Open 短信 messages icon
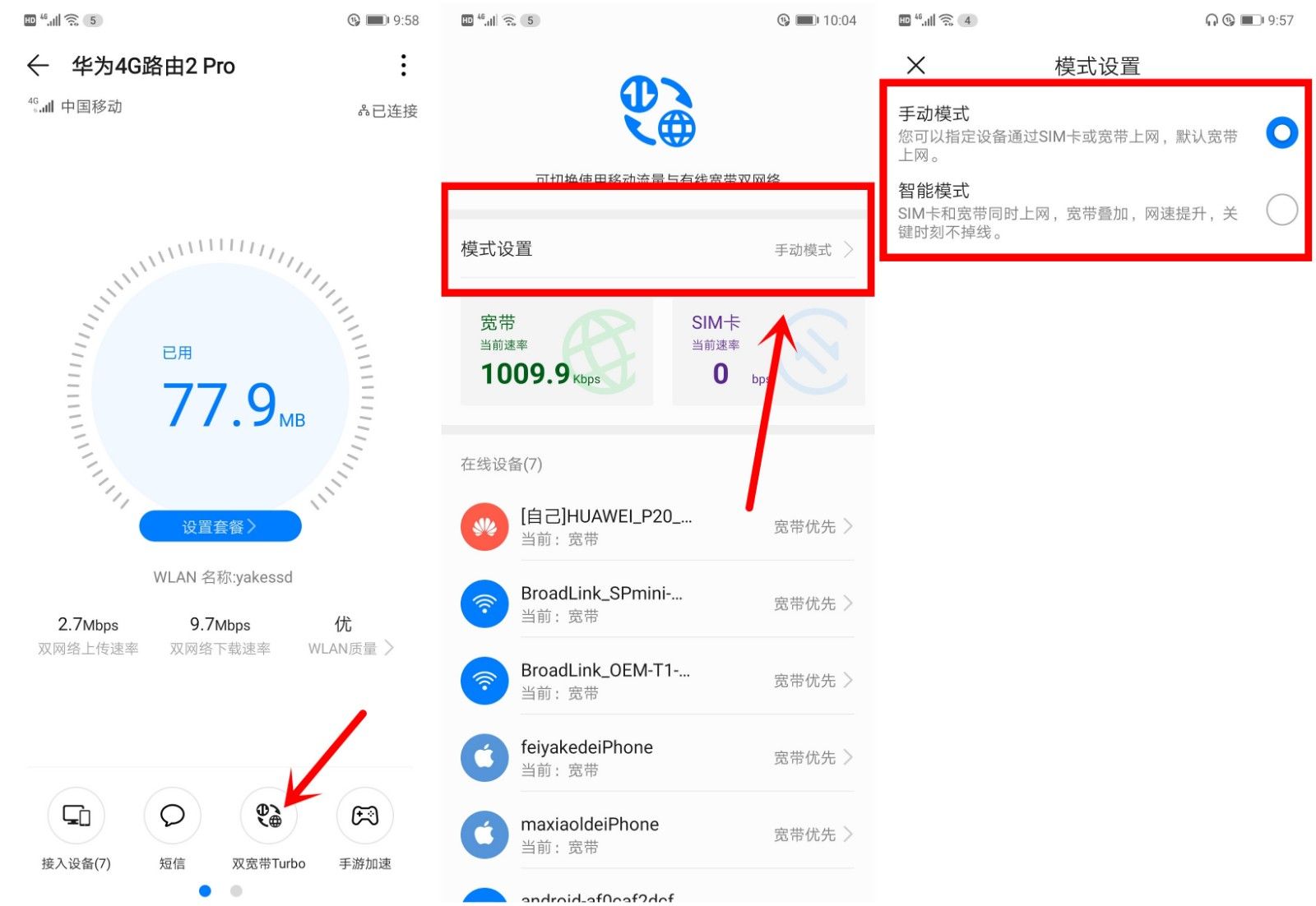 point(172,816)
